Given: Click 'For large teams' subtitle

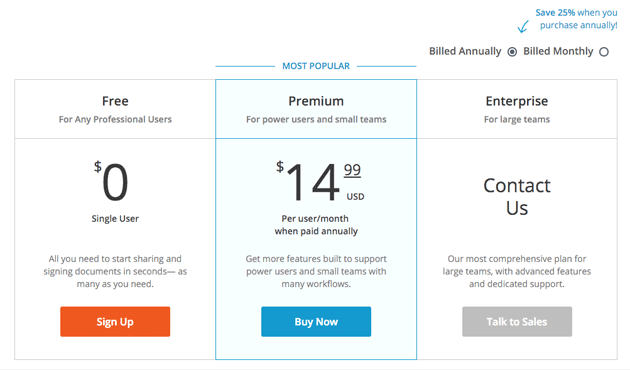Looking at the screenshot, I should [517, 119].
